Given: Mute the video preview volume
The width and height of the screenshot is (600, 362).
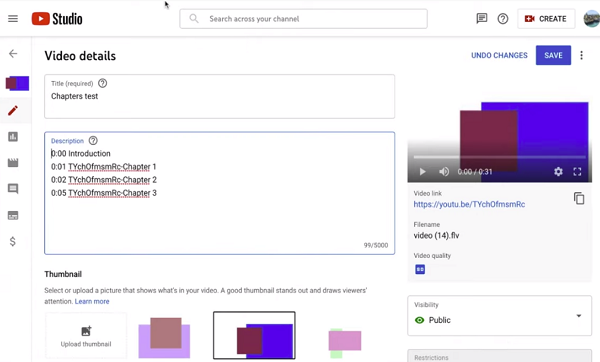Looking at the screenshot, I should point(444,171).
